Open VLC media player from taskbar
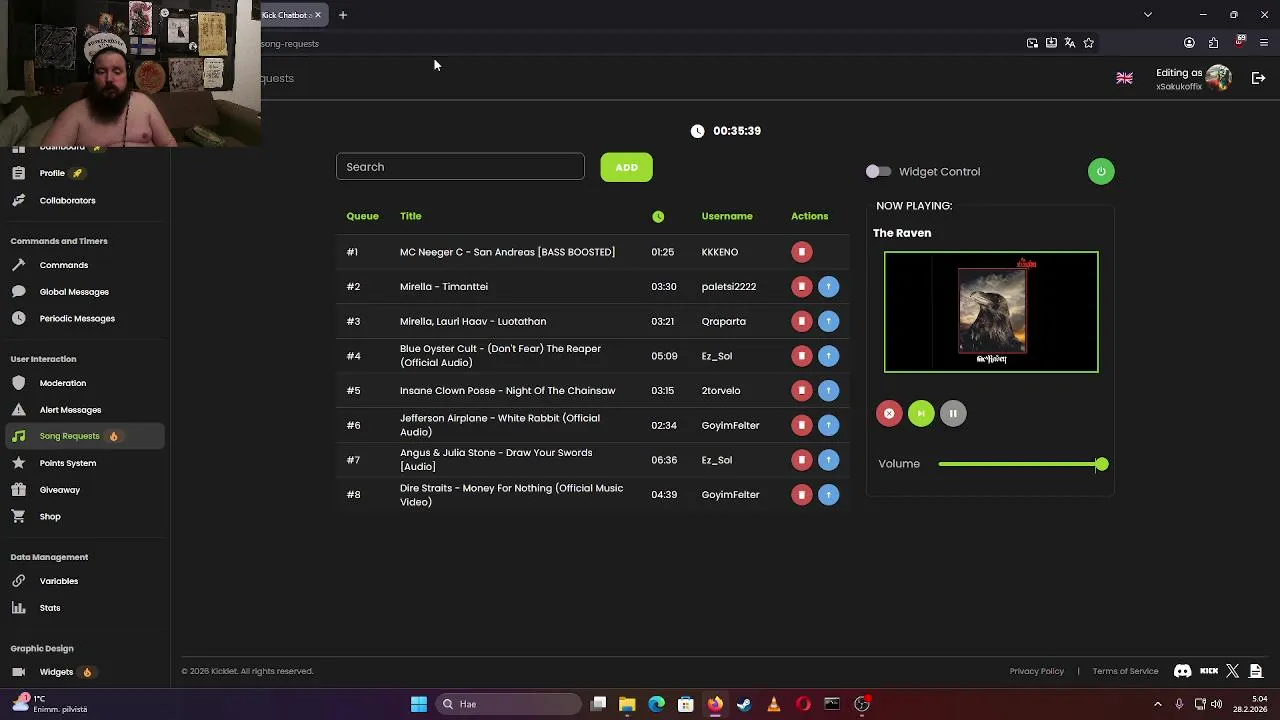 point(773,704)
